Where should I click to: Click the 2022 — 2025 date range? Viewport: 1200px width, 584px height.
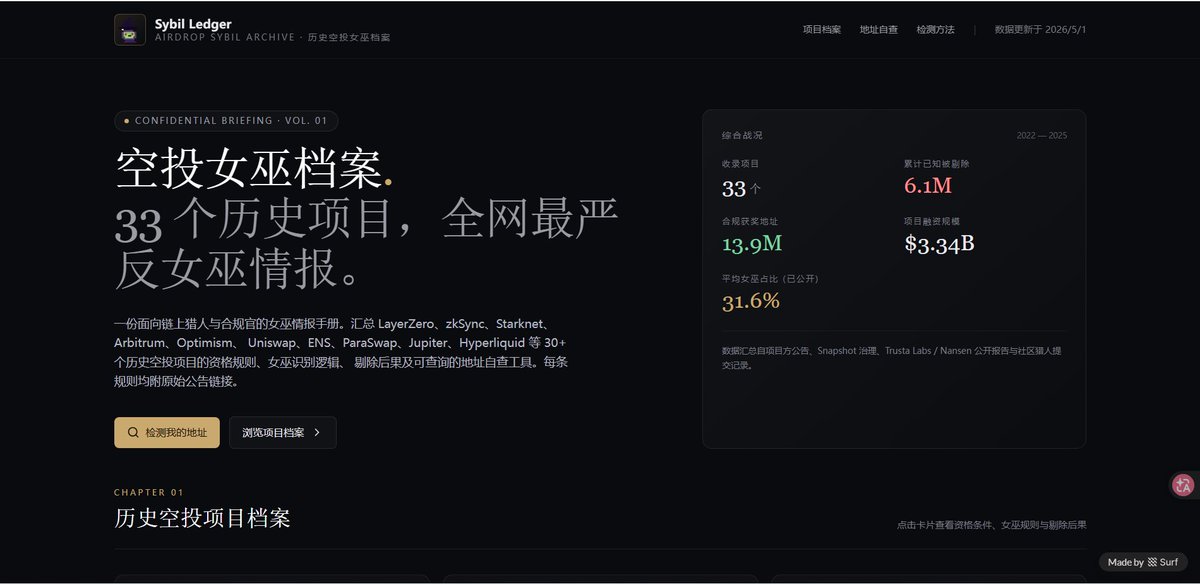(1042, 135)
